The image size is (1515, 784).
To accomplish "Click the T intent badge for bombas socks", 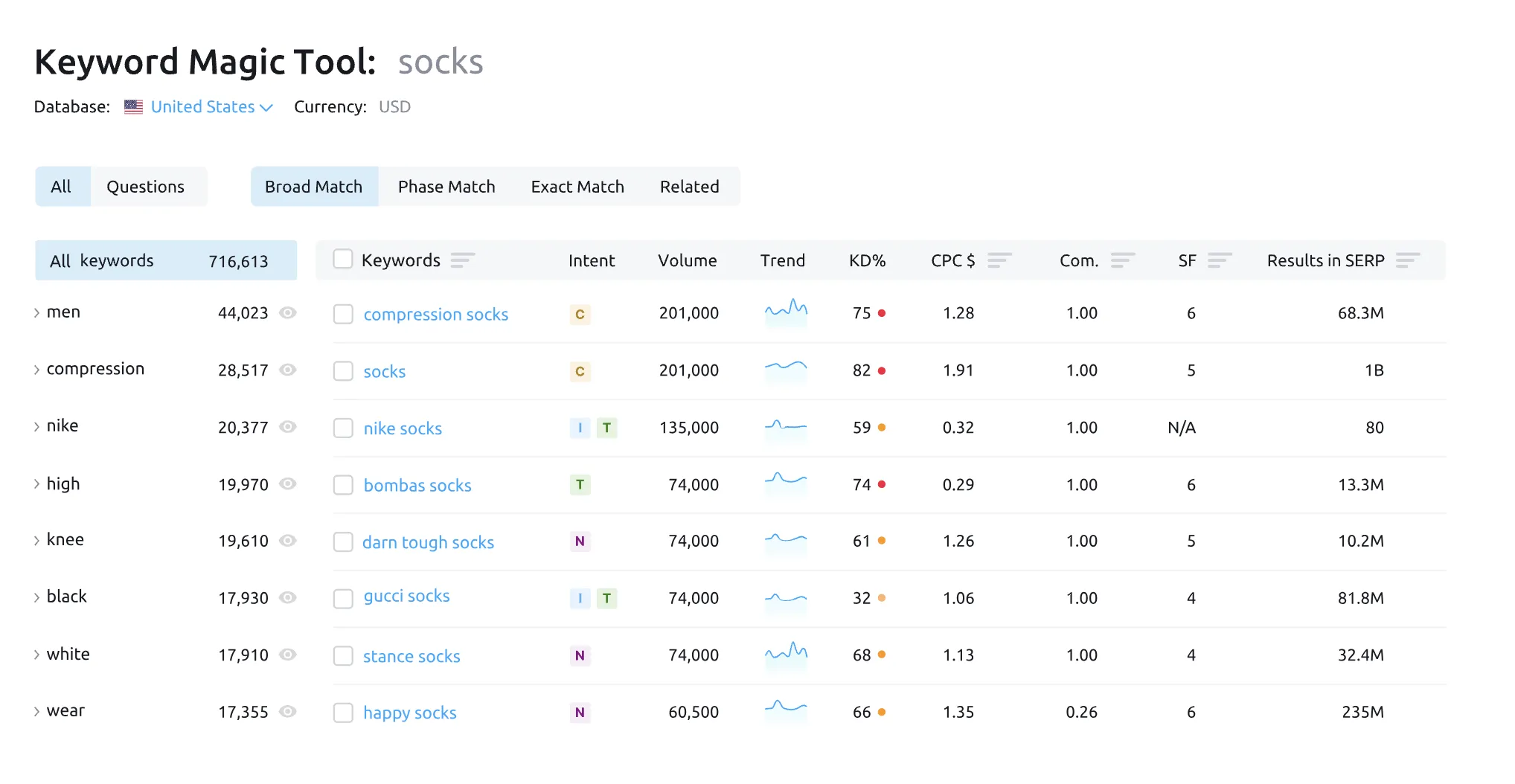I will point(580,485).
